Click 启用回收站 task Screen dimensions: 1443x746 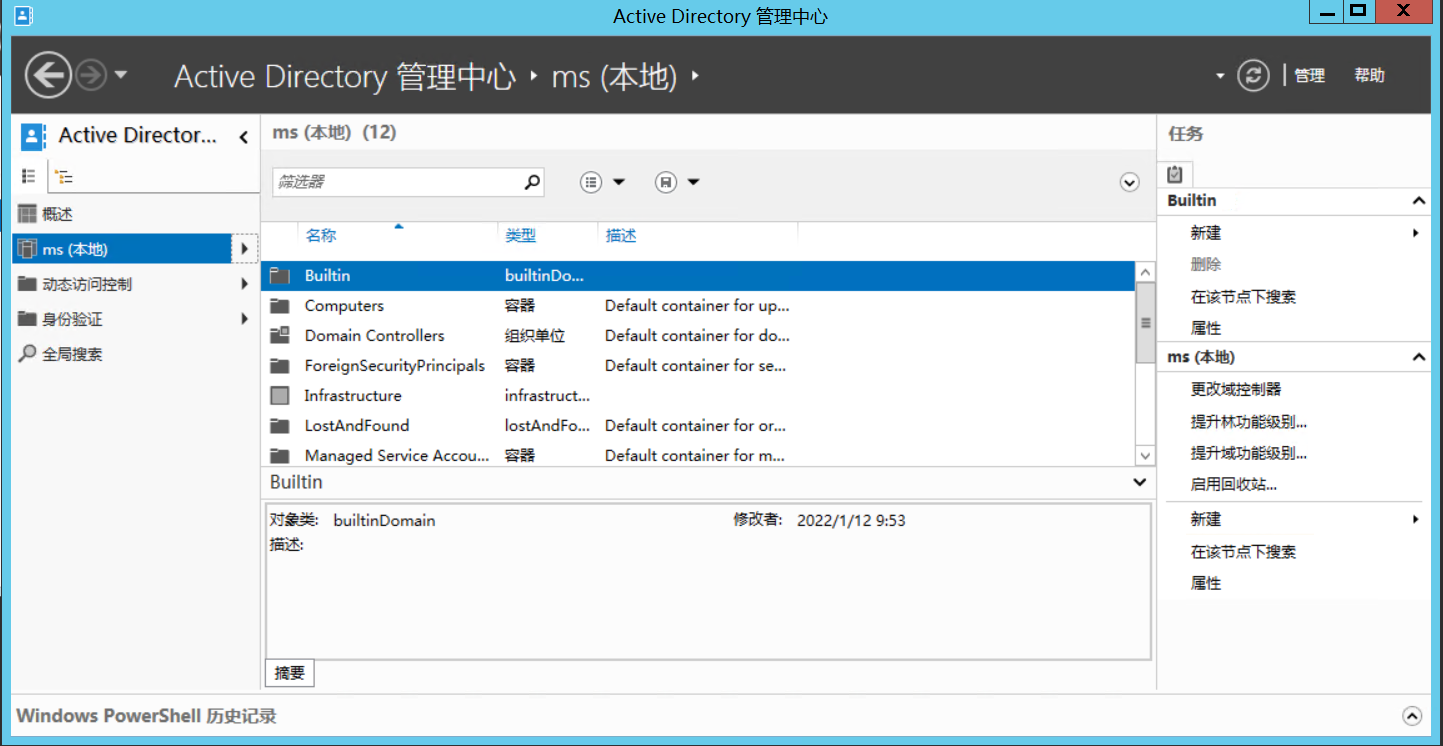pyautogui.click(x=1234, y=485)
